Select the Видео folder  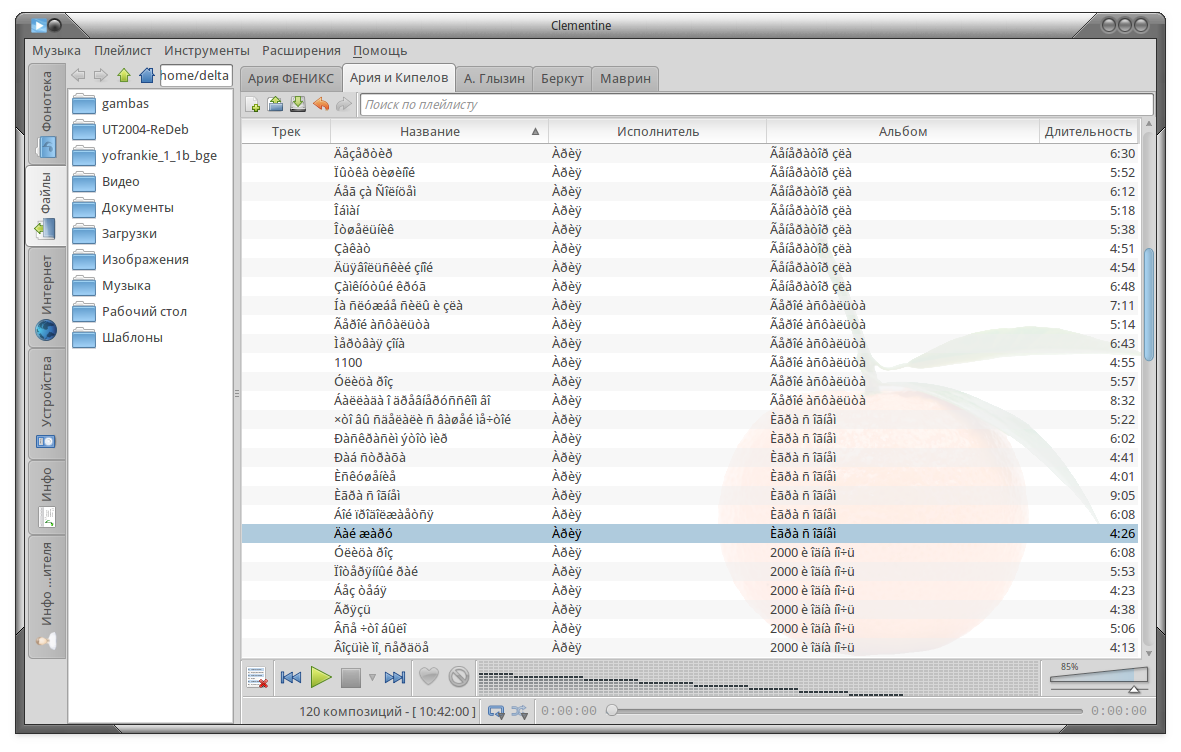151,182
